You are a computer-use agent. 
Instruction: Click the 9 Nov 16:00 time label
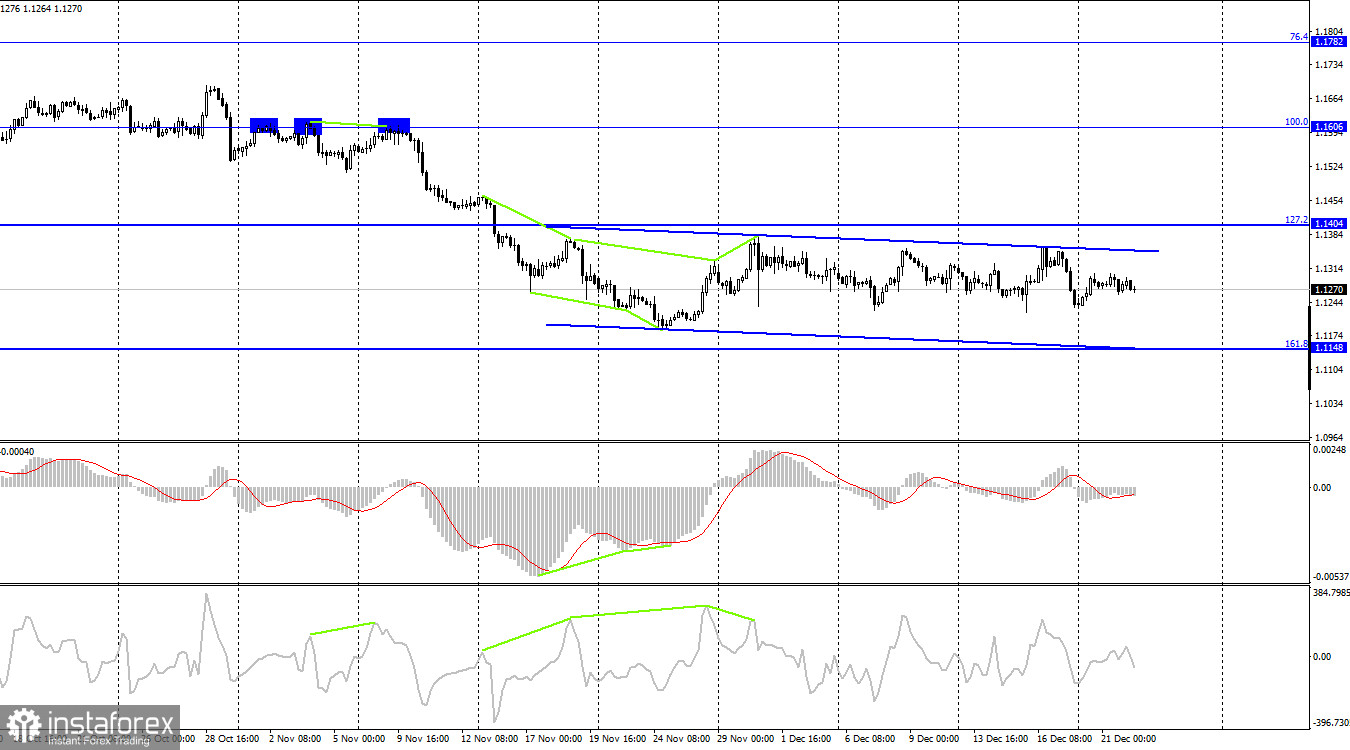pyautogui.click(x=424, y=739)
